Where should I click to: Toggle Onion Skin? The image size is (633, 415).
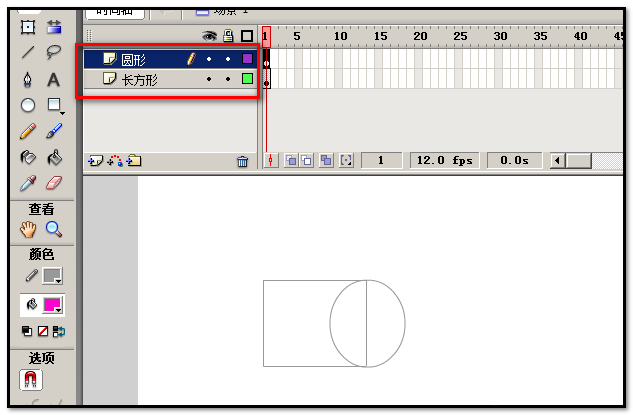291,161
